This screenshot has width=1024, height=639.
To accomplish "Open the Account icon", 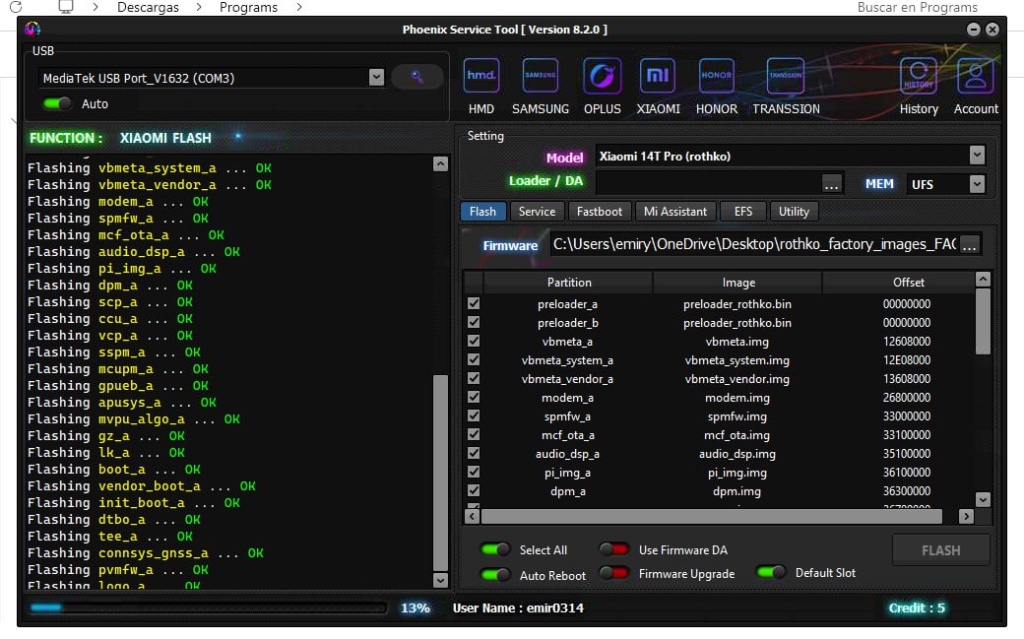I will click(x=975, y=78).
